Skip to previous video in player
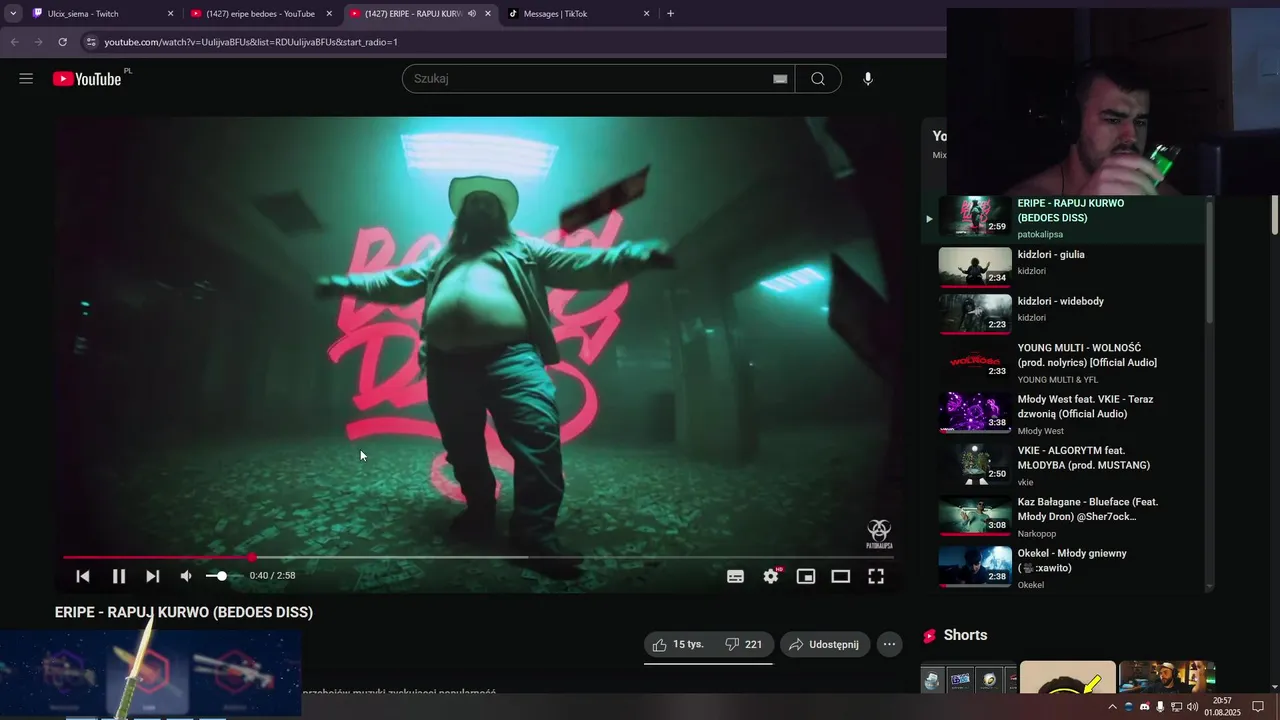This screenshot has width=1280, height=720. click(83, 576)
